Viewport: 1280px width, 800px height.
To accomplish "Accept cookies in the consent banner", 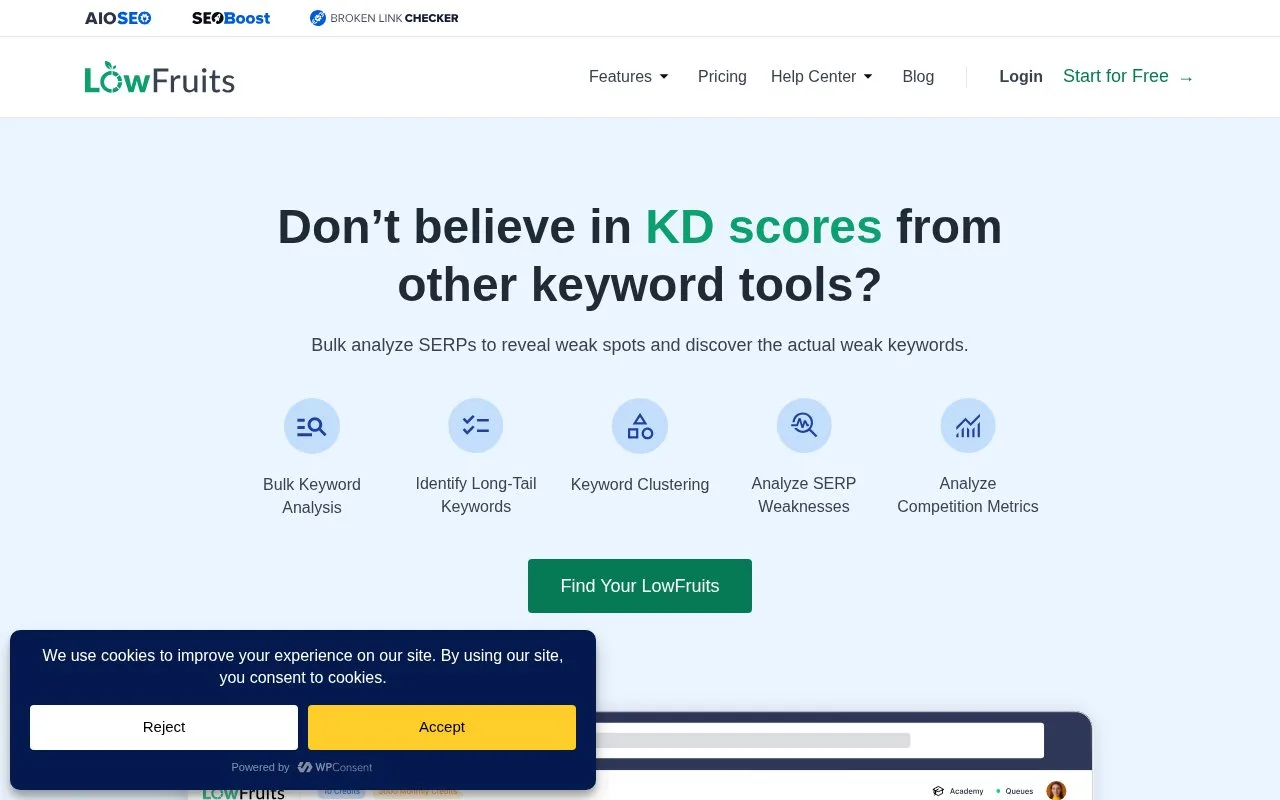I will [x=442, y=727].
